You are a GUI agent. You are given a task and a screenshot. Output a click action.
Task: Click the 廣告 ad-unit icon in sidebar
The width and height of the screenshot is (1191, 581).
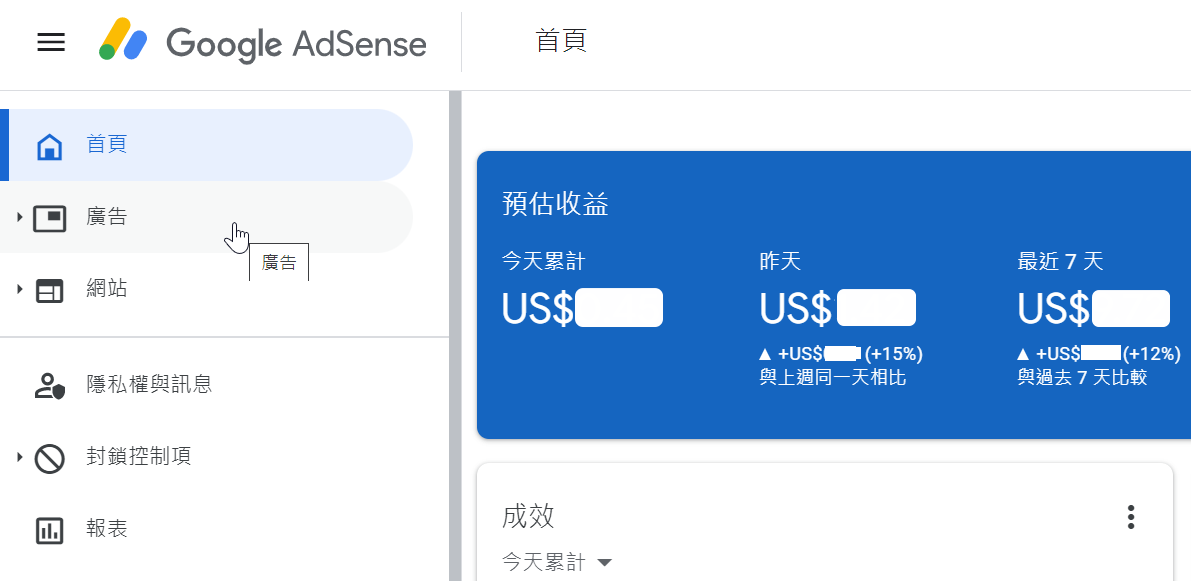click(x=50, y=218)
